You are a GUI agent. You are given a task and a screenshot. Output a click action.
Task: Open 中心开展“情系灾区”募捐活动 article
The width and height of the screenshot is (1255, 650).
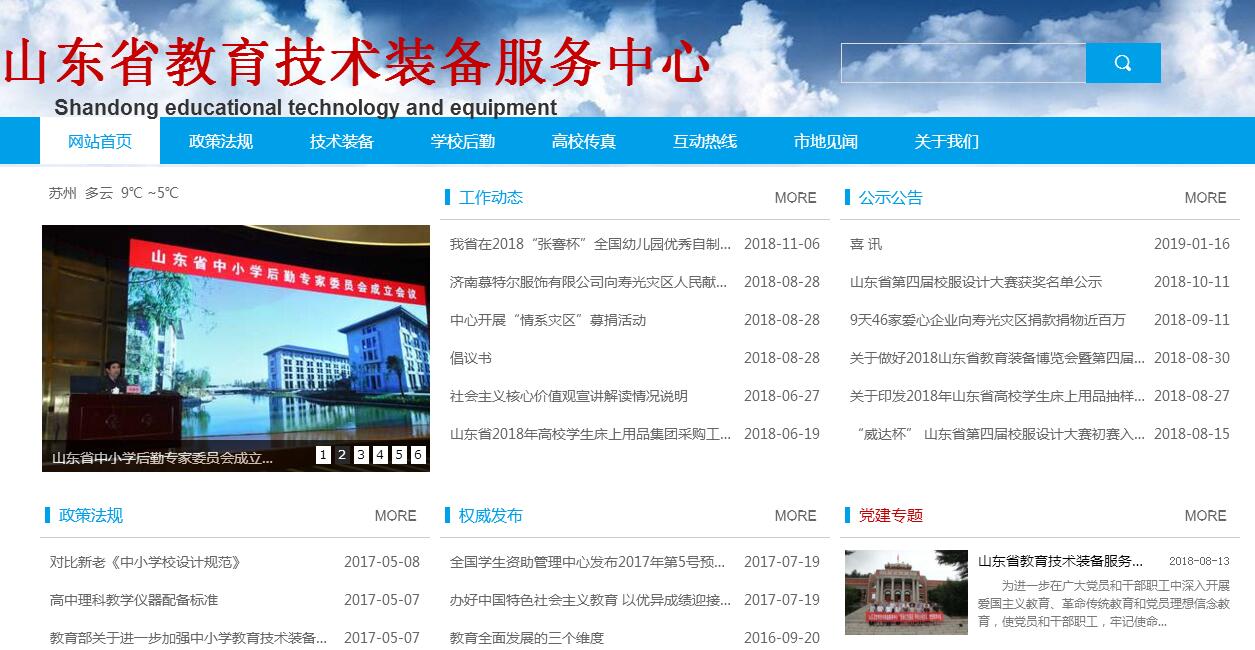click(548, 320)
